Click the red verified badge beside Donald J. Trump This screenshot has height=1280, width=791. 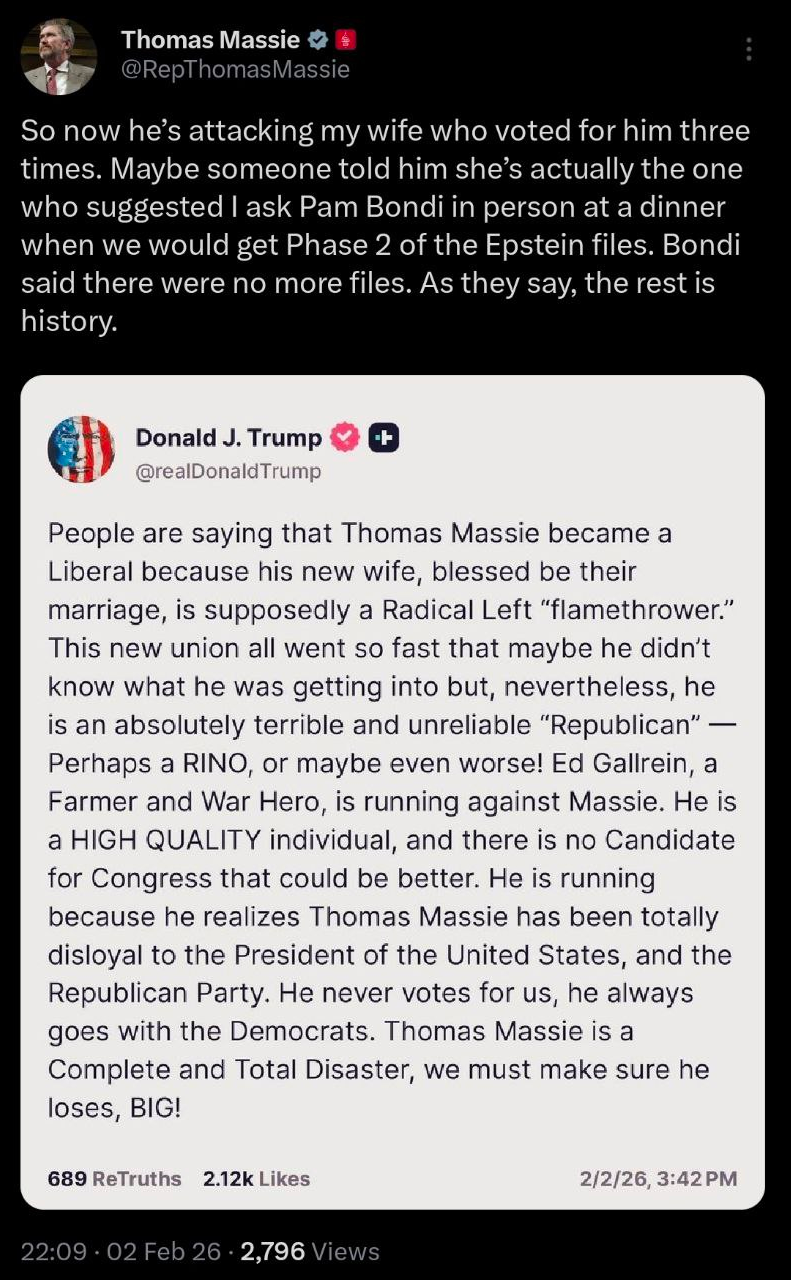coord(344,437)
